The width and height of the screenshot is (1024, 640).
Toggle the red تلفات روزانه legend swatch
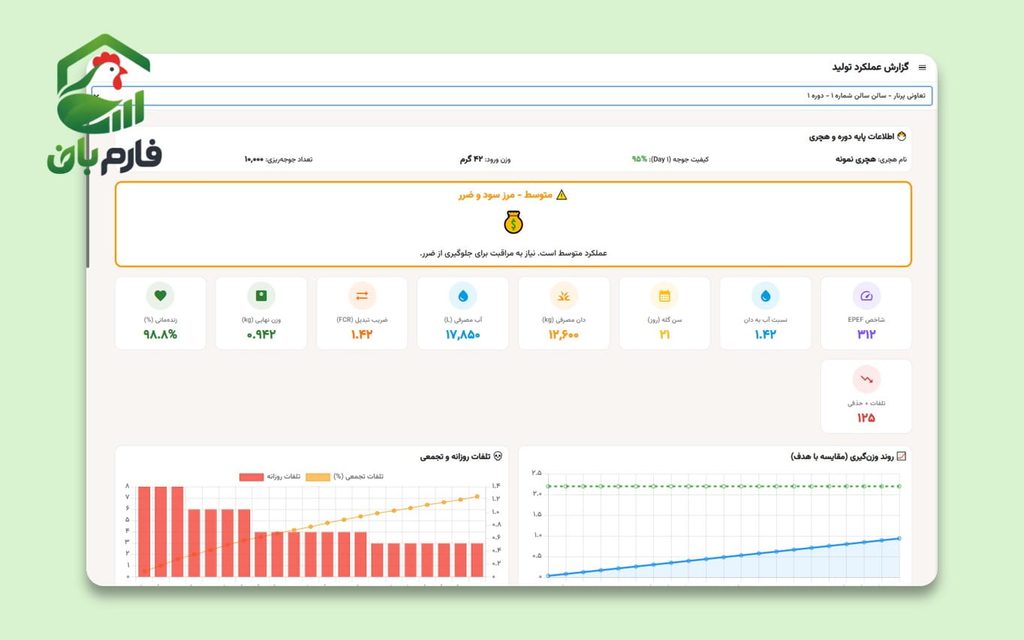251,477
